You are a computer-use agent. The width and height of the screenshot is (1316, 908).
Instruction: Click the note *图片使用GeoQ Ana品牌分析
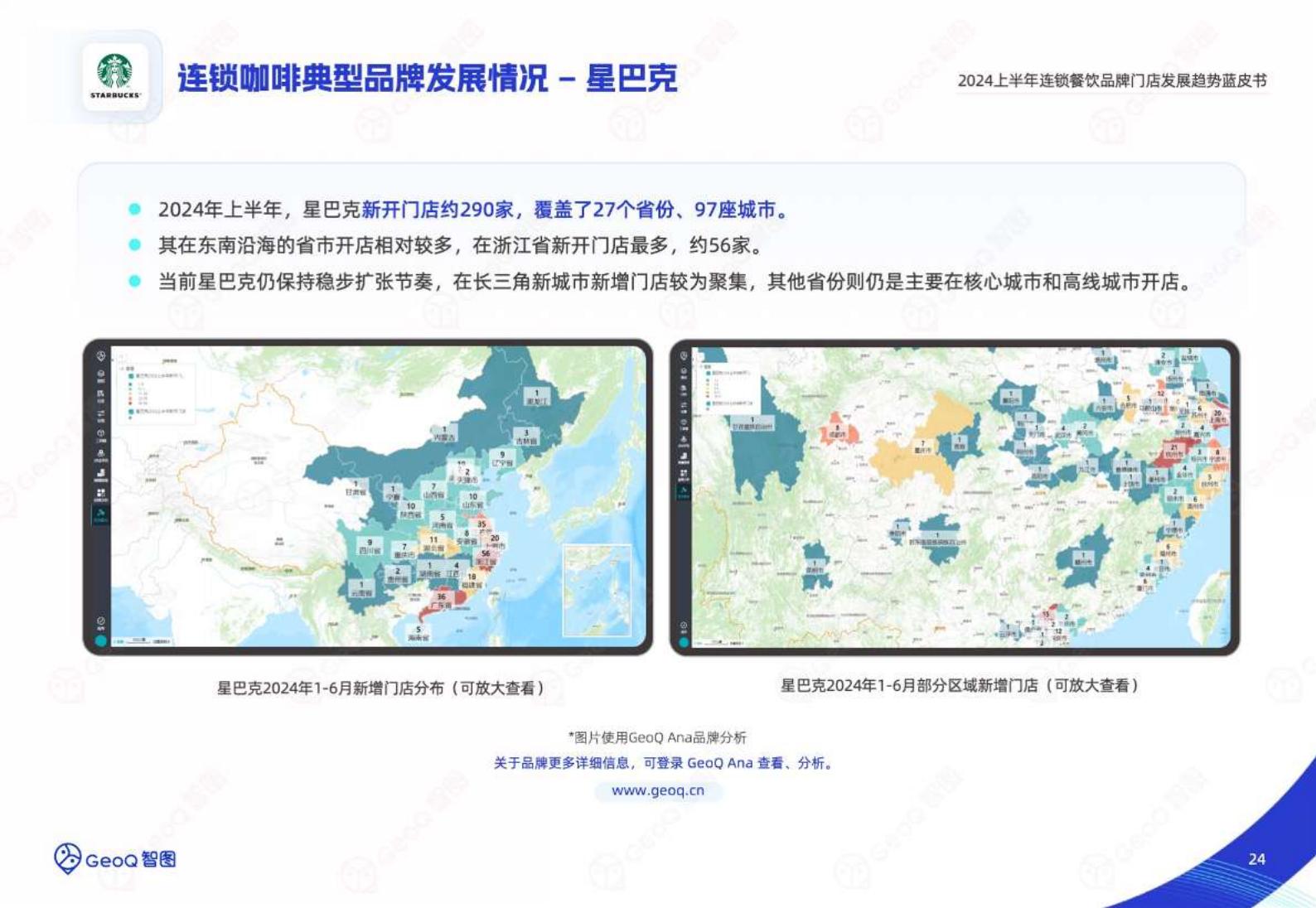click(657, 737)
